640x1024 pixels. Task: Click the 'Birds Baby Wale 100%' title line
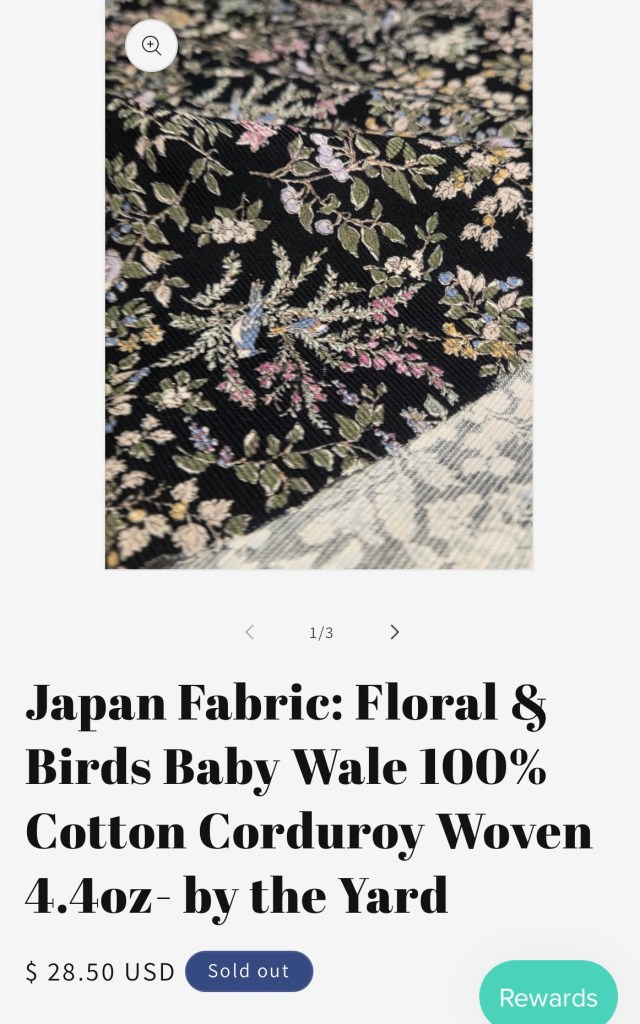285,767
